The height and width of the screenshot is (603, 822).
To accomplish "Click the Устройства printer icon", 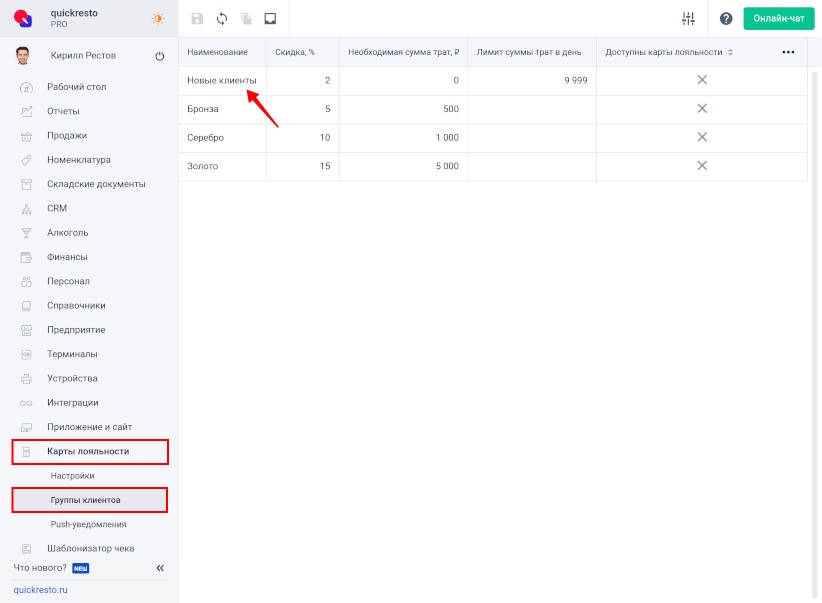I will tap(26, 379).
